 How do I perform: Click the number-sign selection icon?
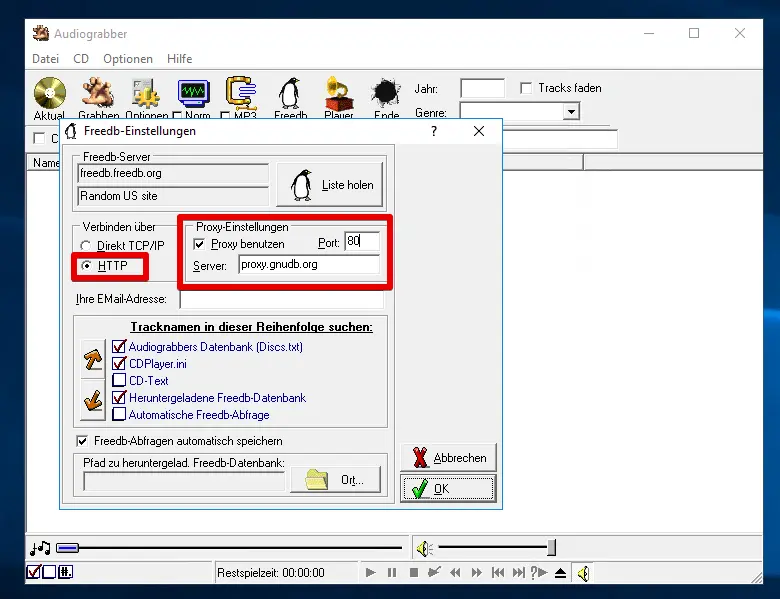tap(65, 572)
